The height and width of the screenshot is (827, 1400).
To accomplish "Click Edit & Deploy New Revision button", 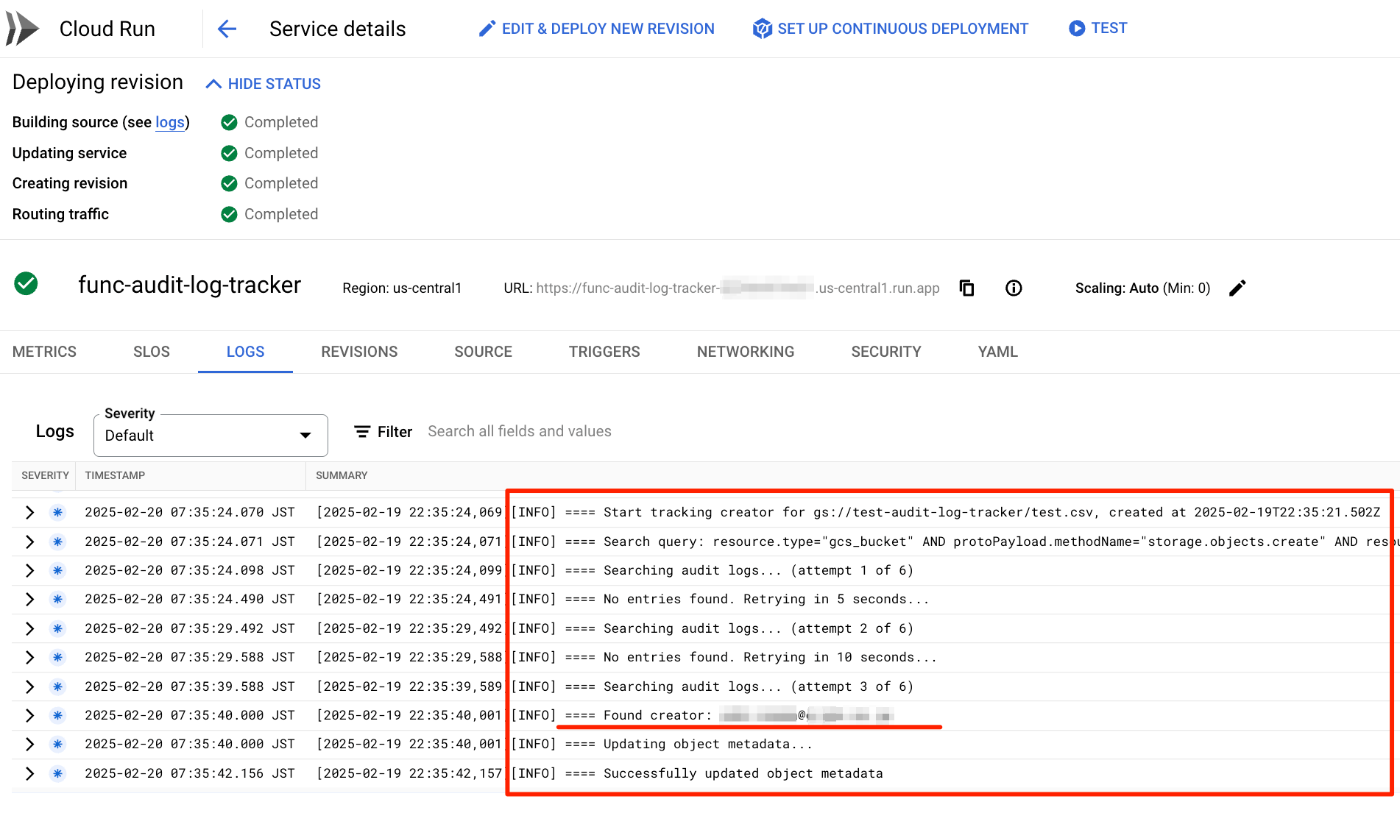I will (596, 29).
